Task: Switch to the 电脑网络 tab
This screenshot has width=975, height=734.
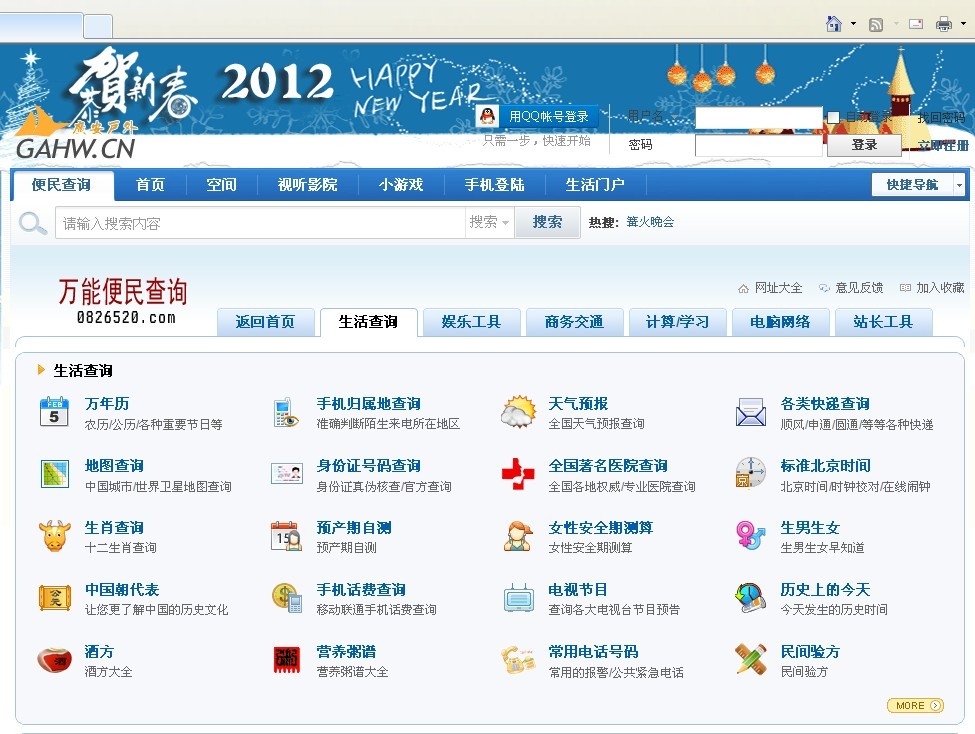Action: [780, 322]
